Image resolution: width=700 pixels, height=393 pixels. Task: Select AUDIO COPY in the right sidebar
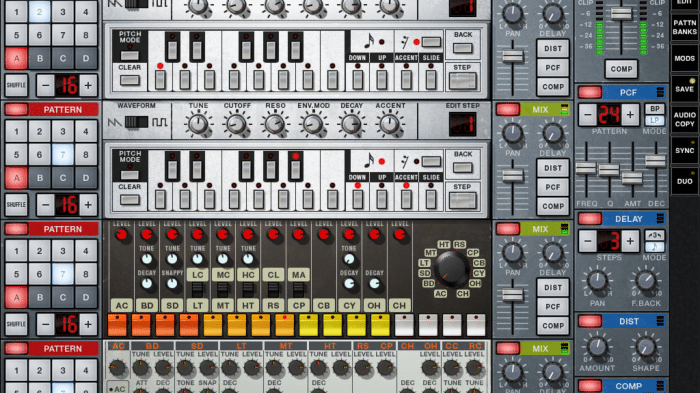[x=684, y=119]
